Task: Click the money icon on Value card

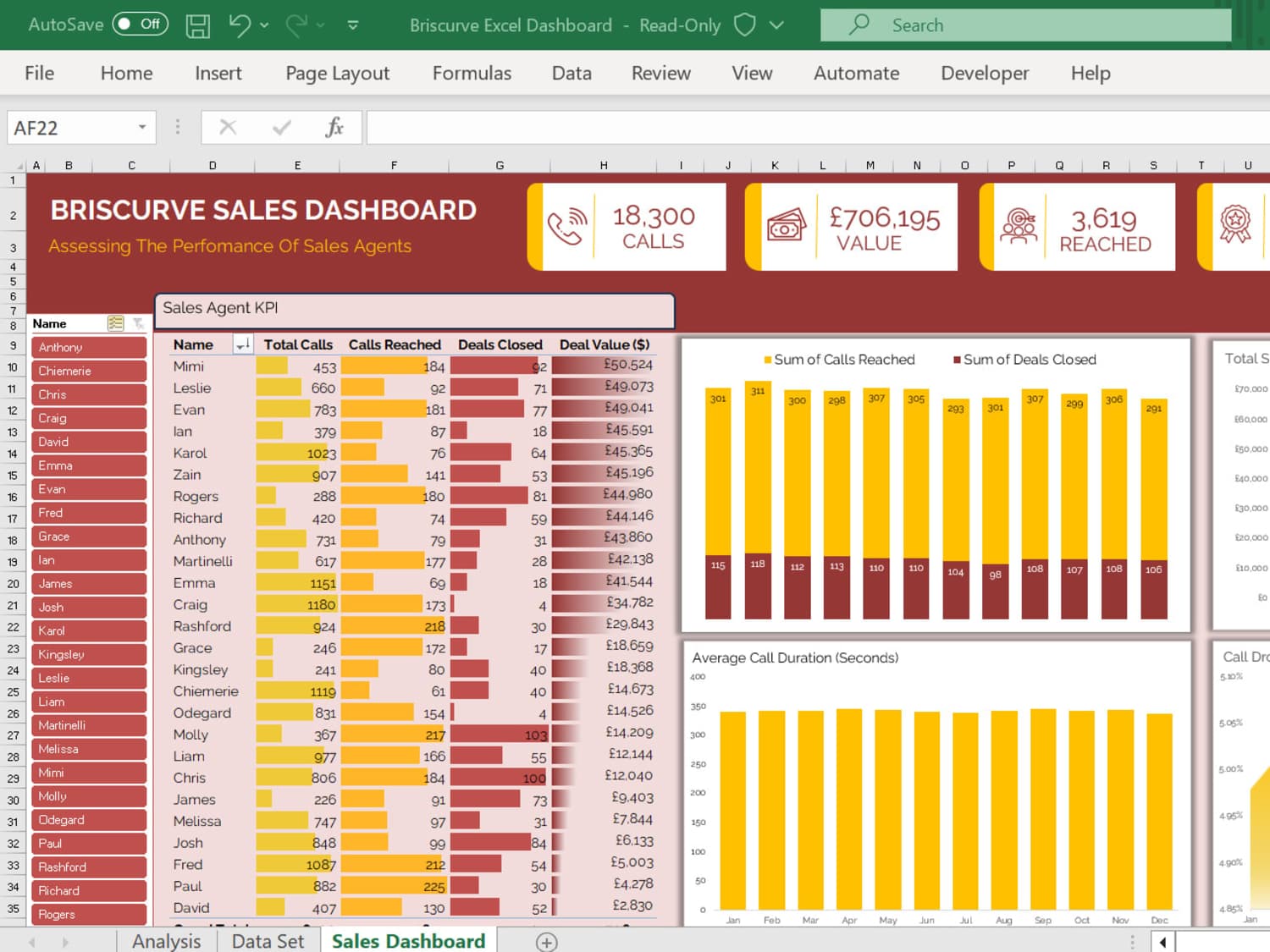Action: click(786, 227)
